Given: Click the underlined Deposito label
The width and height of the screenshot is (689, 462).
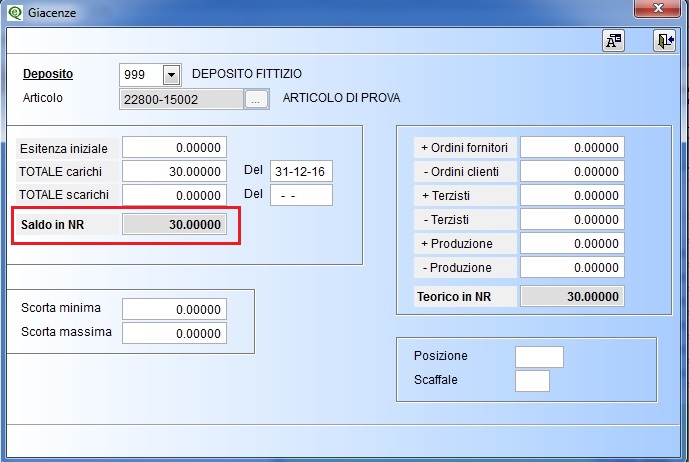Looking at the screenshot, I should point(47,74).
